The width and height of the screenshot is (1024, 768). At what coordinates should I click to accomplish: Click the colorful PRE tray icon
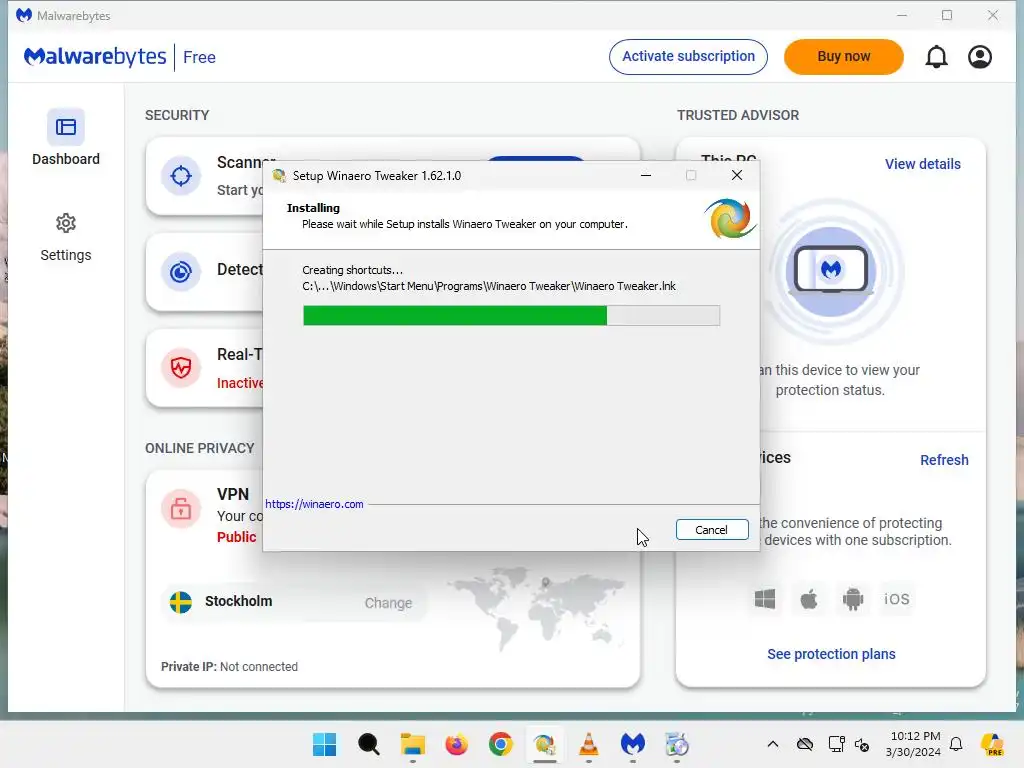[x=993, y=744]
